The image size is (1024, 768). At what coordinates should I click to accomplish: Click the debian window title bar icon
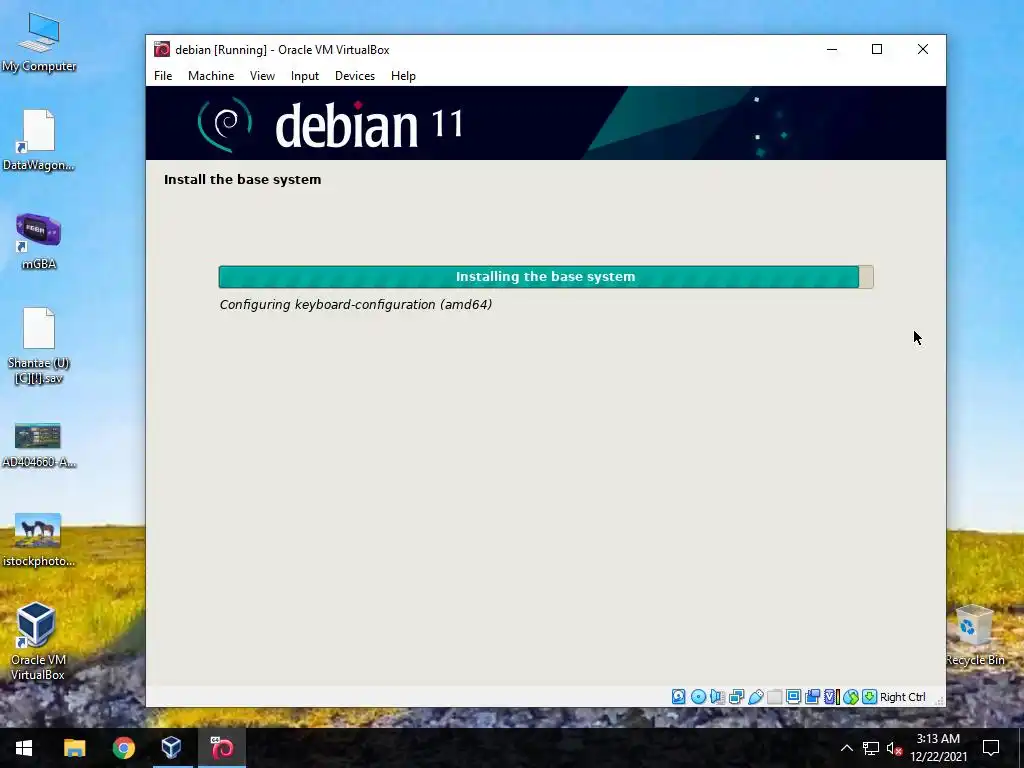(x=162, y=50)
